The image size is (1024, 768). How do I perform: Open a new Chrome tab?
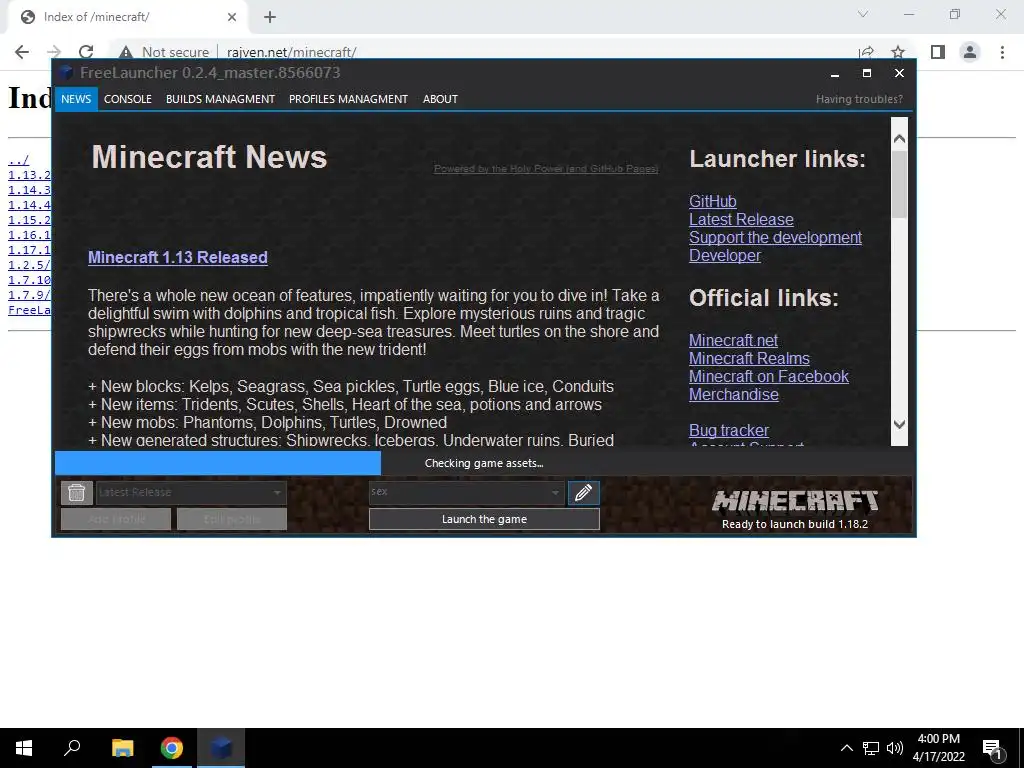(x=270, y=17)
